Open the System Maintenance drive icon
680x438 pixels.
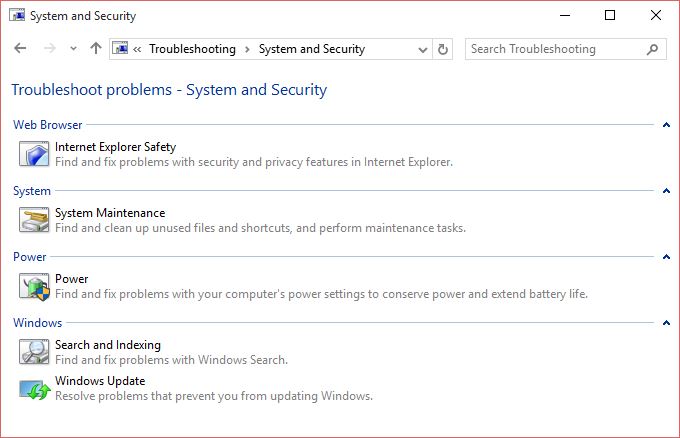point(34,220)
